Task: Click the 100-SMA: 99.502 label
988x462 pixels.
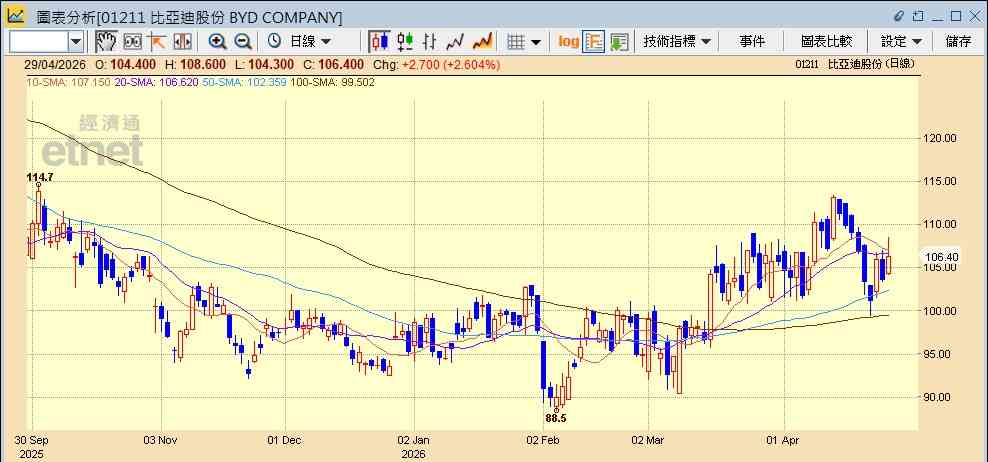Action: click(332, 82)
